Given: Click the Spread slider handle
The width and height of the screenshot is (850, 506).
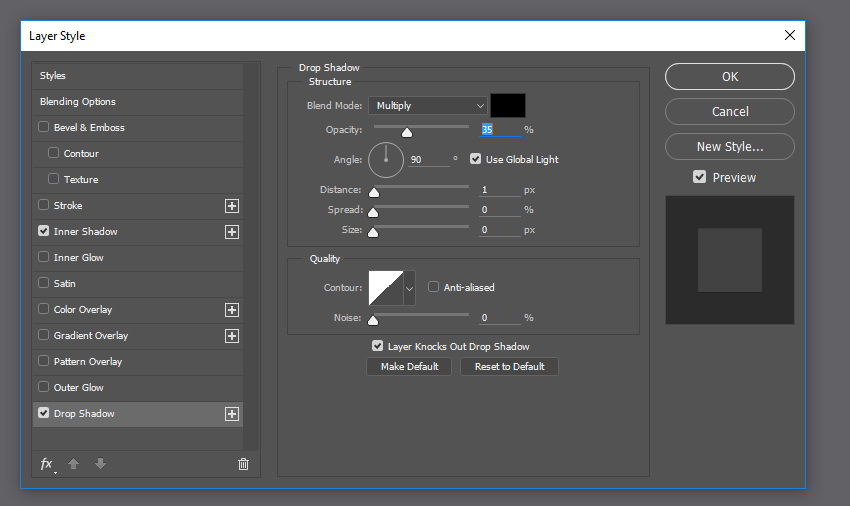Looking at the screenshot, I should tap(373, 212).
